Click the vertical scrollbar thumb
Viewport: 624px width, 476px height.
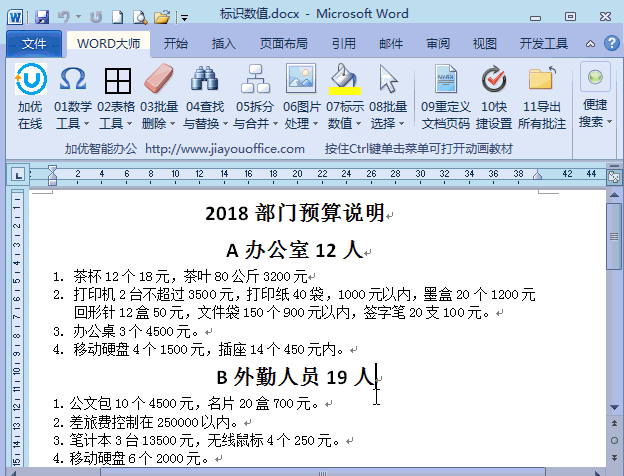[614, 236]
